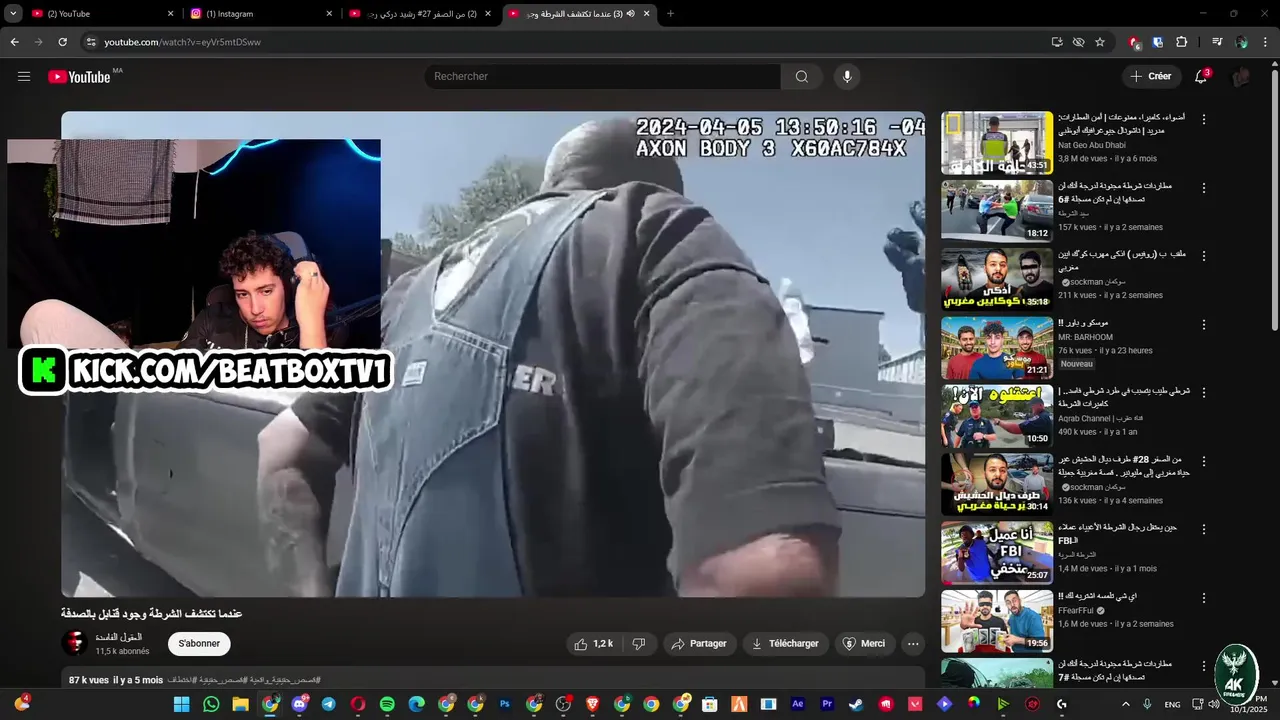This screenshot has width=1280, height=720.
Task: Switch to the (1) Instagram tab
Action: point(260,13)
